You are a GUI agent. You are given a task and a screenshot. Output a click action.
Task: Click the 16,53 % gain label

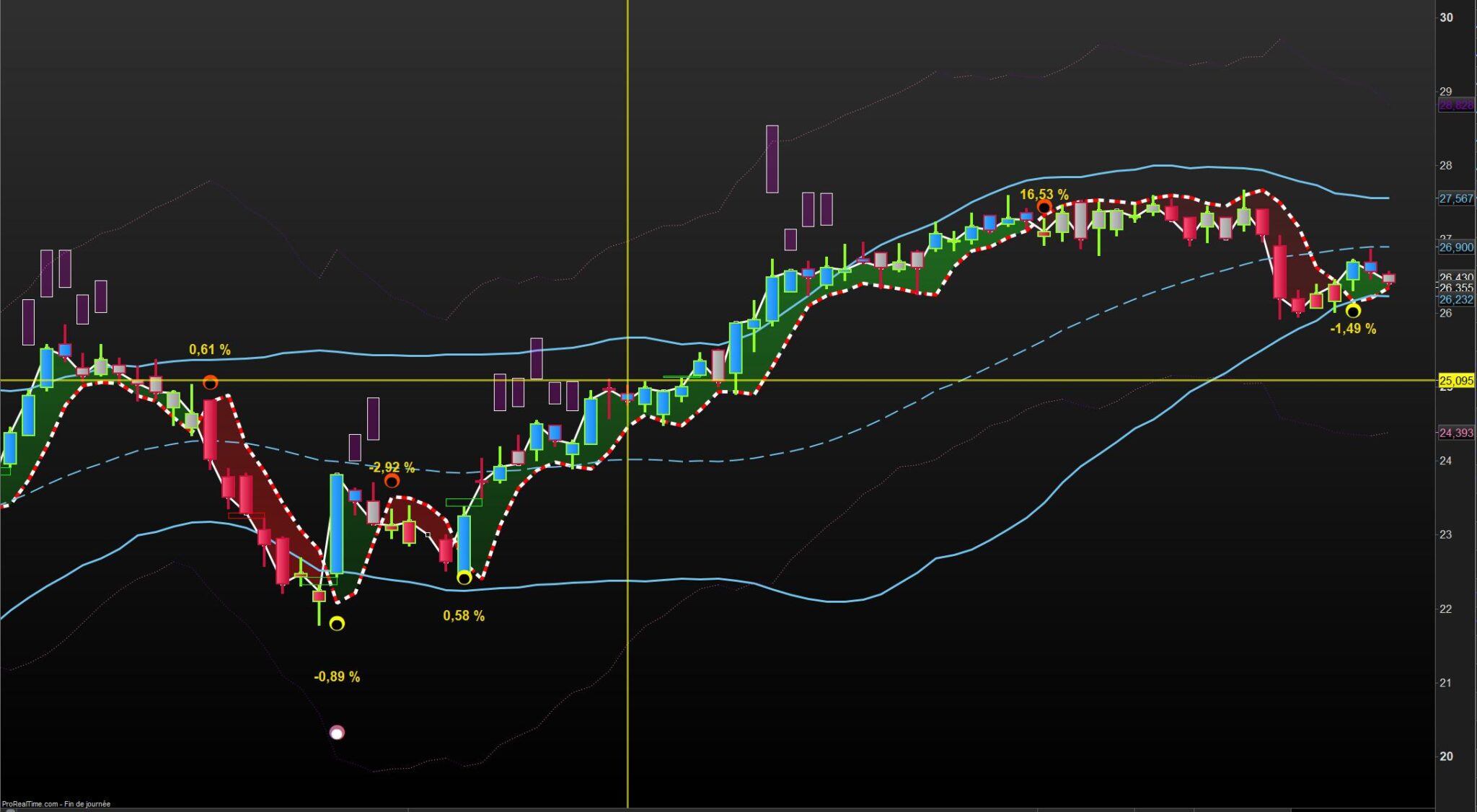[x=1043, y=195]
